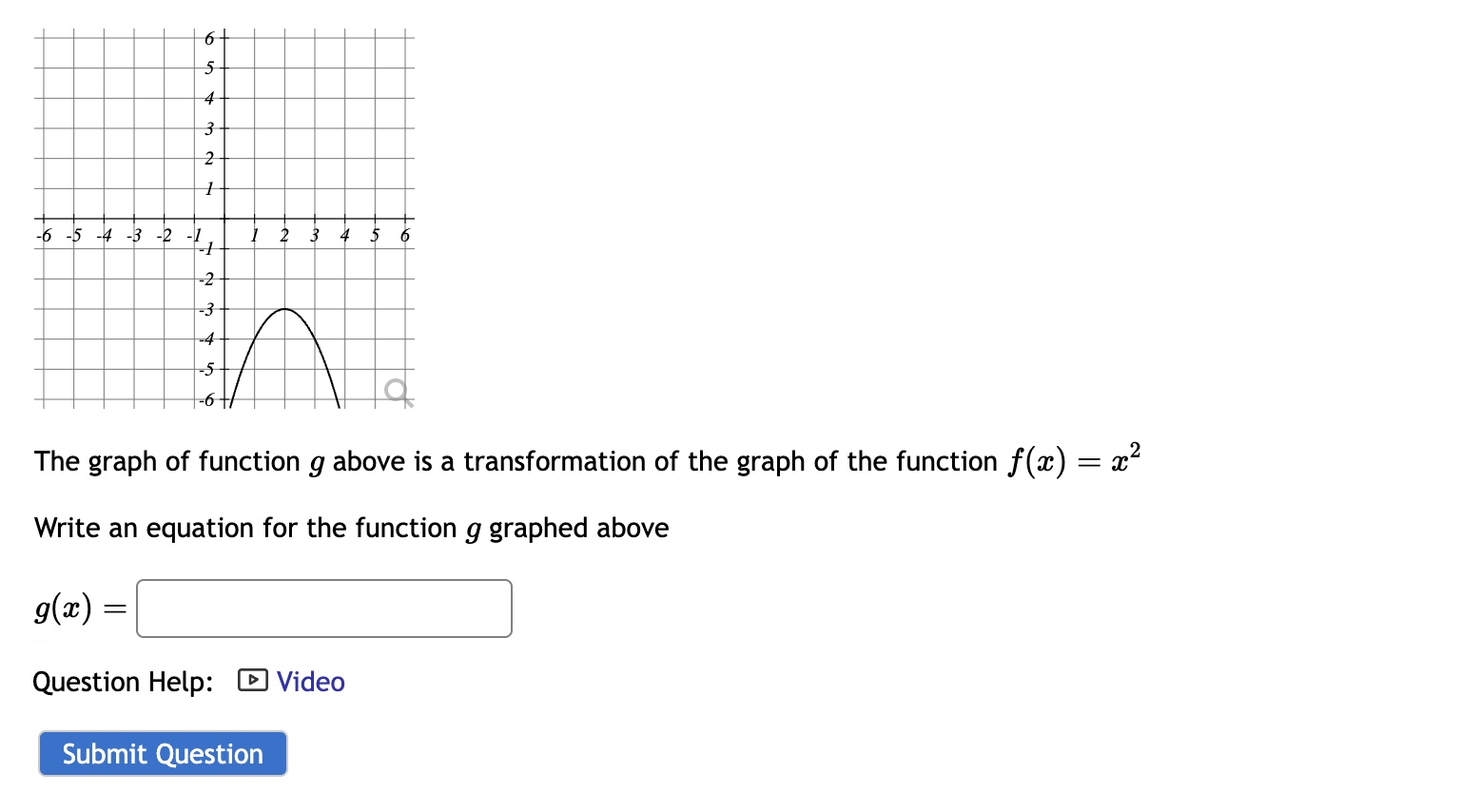Open the Video help link
This screenshot has height=812, width=1480.
[x=310, y=681]
